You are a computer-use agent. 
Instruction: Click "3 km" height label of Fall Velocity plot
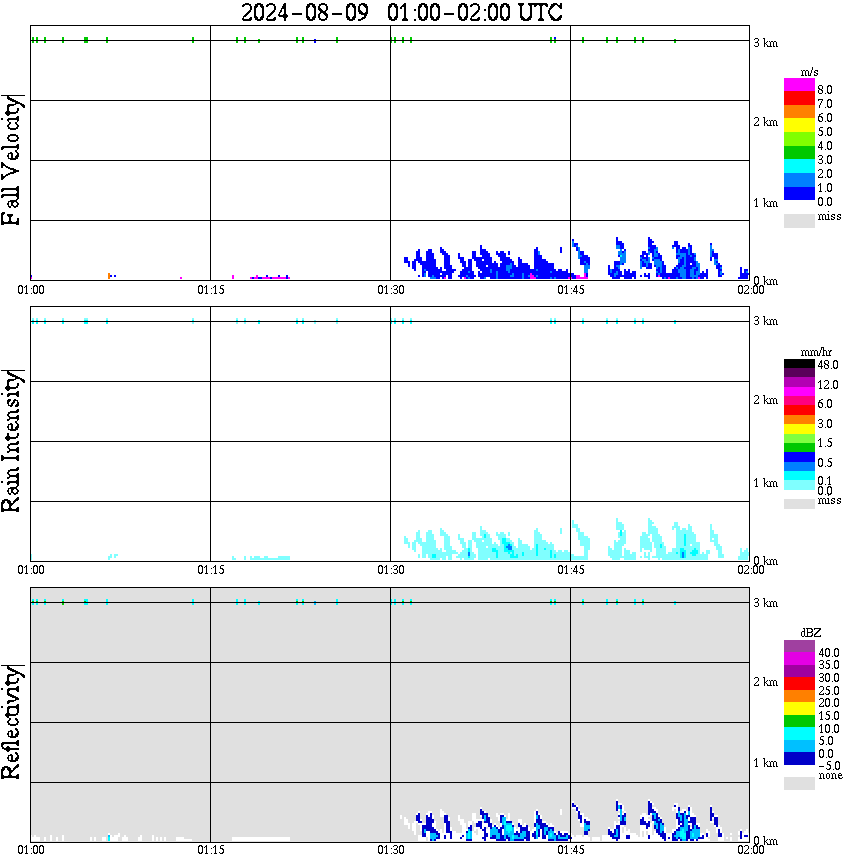[x=765, y=43]
